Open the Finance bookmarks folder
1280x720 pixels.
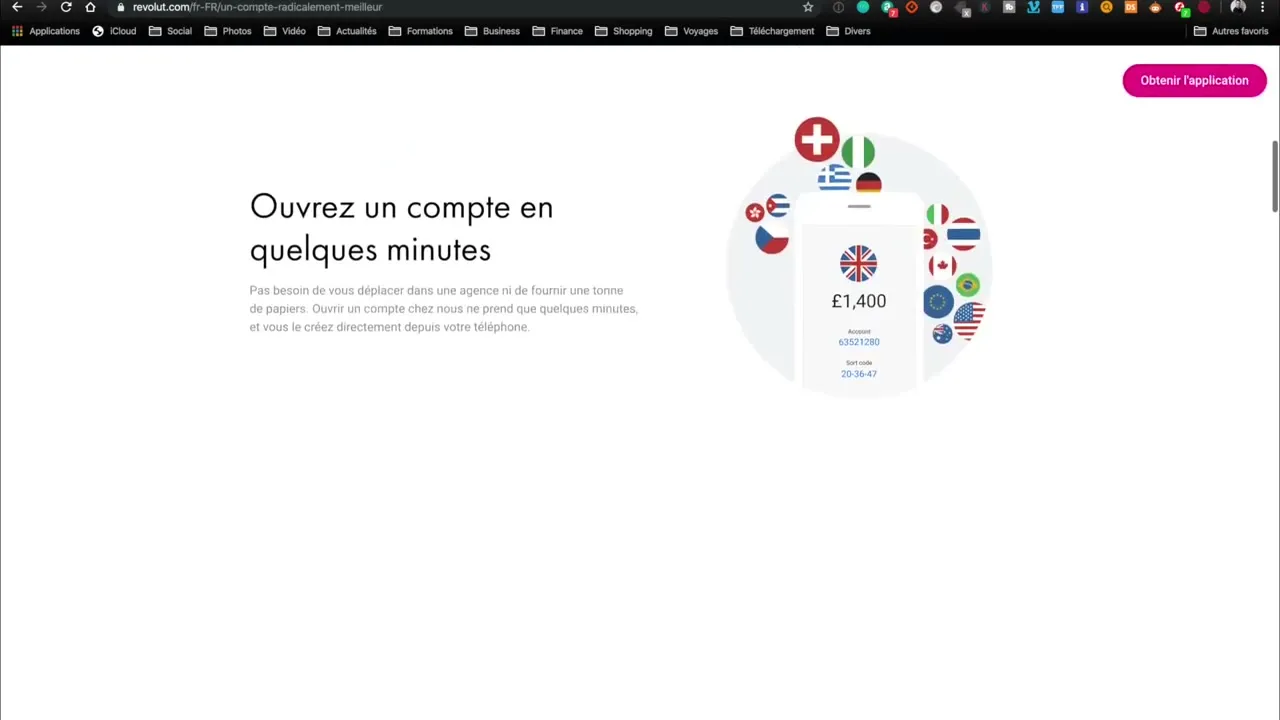pos(558,31)
